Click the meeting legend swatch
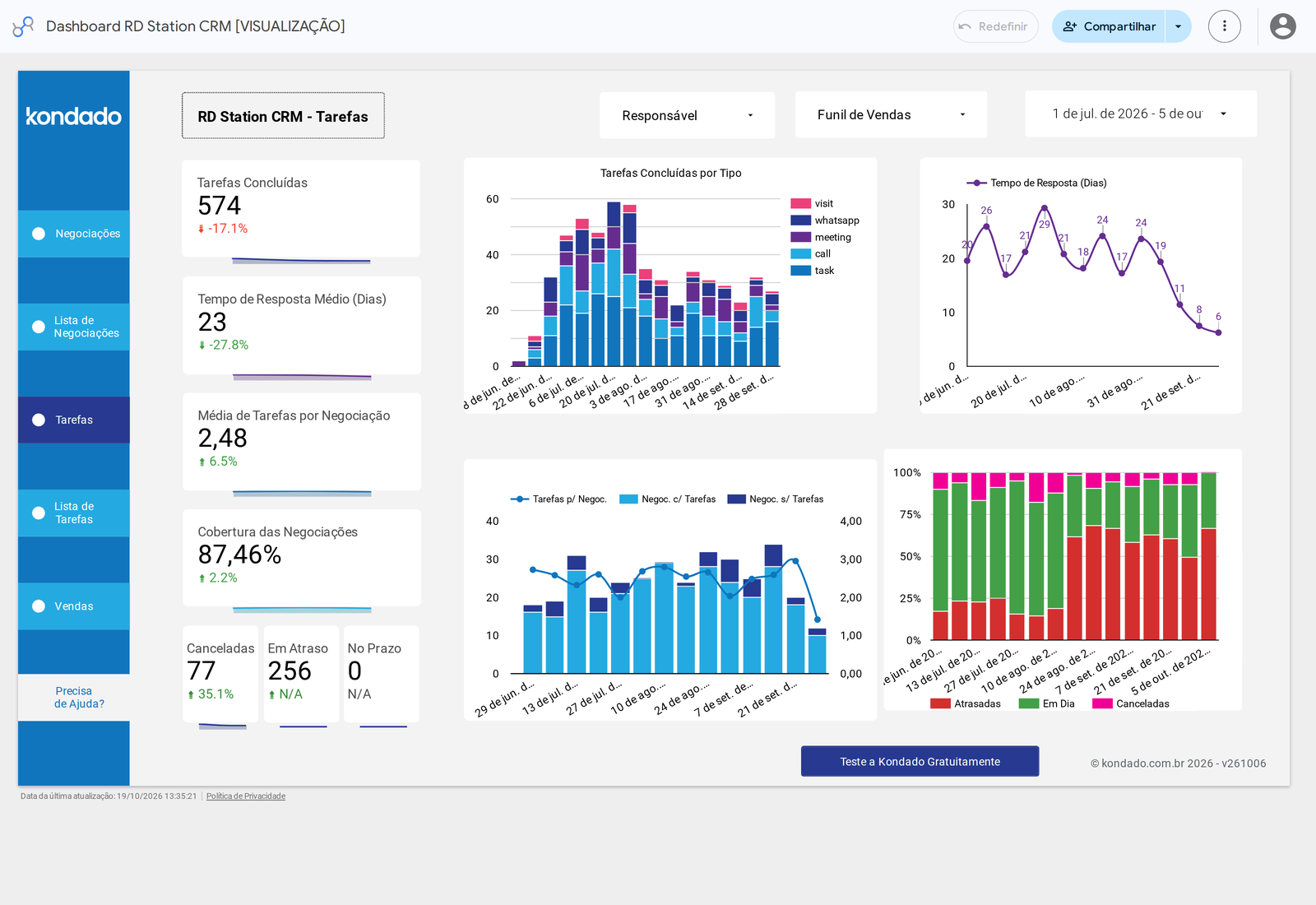Viewport: 1316px width, 905px height. click(801, 237)
